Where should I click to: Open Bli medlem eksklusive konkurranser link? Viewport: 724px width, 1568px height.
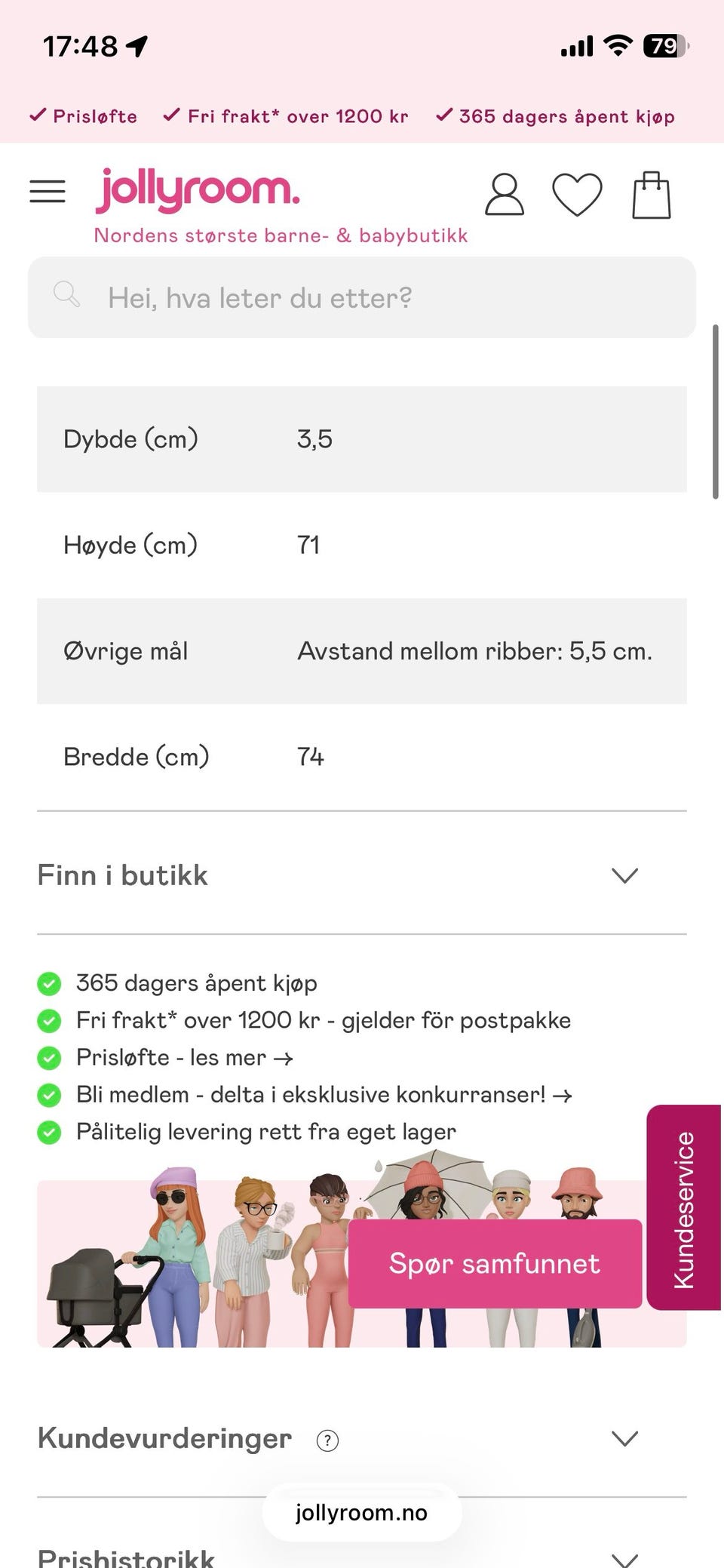[324, 1095]
